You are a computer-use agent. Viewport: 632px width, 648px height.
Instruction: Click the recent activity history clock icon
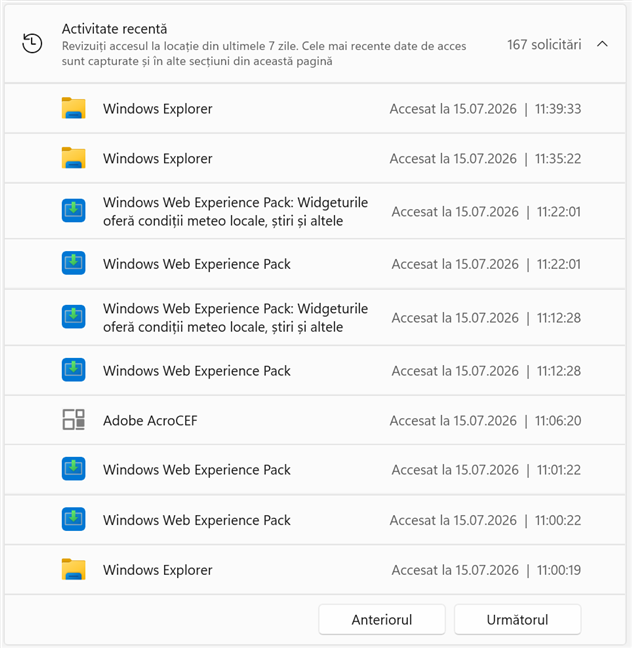tap(32, 43)
